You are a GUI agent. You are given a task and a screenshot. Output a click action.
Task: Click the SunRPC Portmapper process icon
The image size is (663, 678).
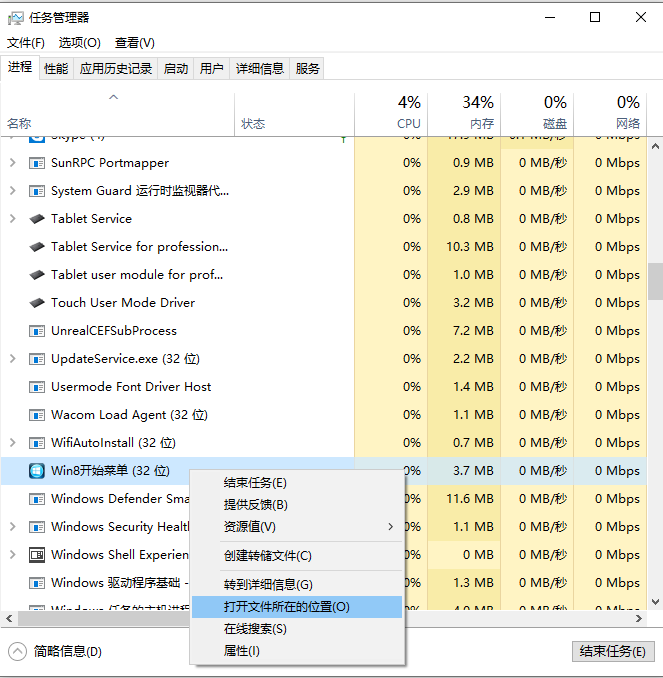click(37, 163)
